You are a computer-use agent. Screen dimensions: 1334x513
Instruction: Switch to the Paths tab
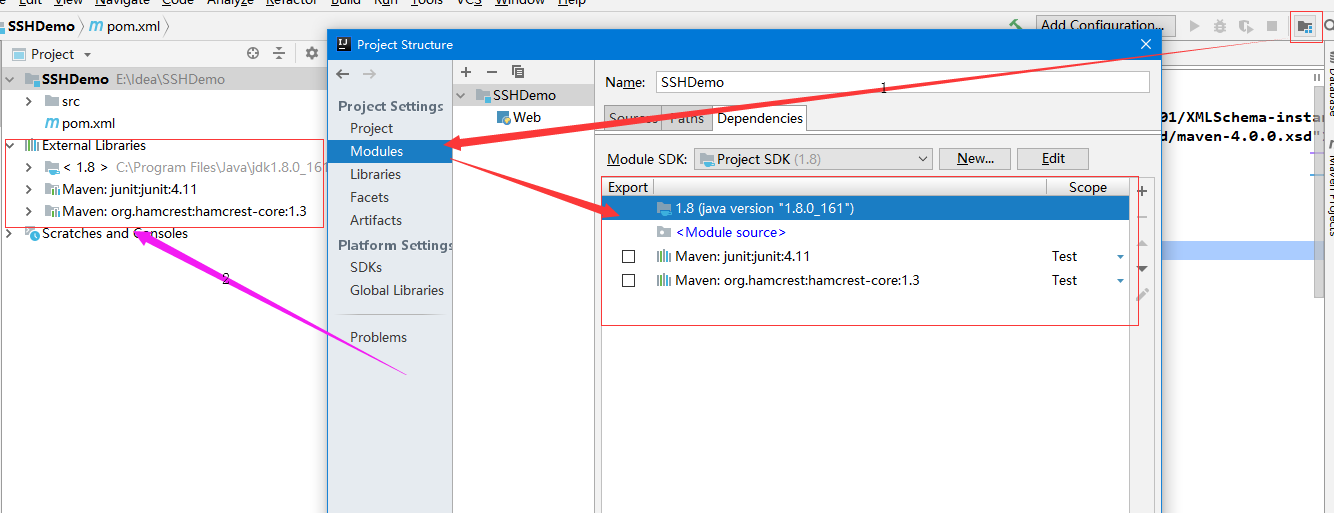click(686, 118)
